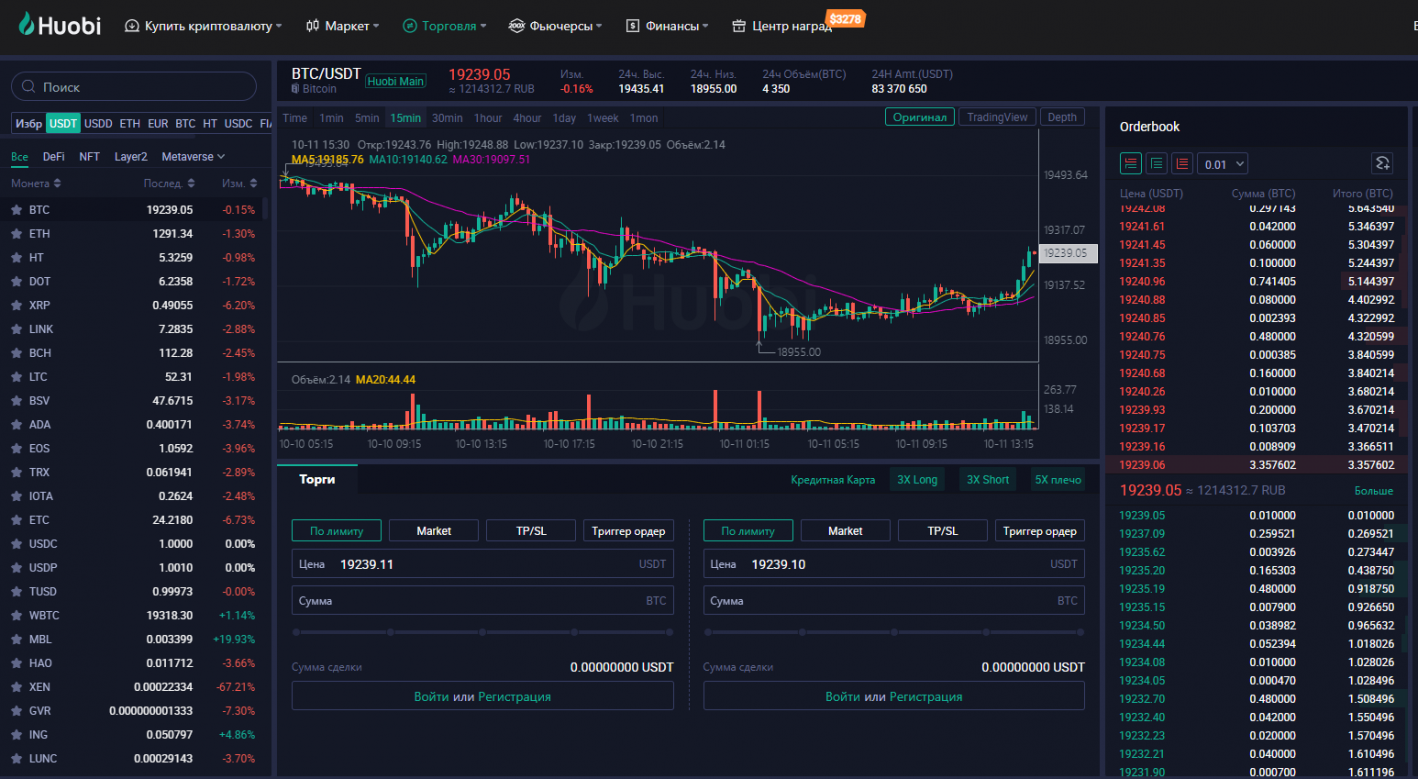Click the buy amount percentage slider
Viewport: 1418px width, 779px height.
pyautogui.click(x=482, y=632)
